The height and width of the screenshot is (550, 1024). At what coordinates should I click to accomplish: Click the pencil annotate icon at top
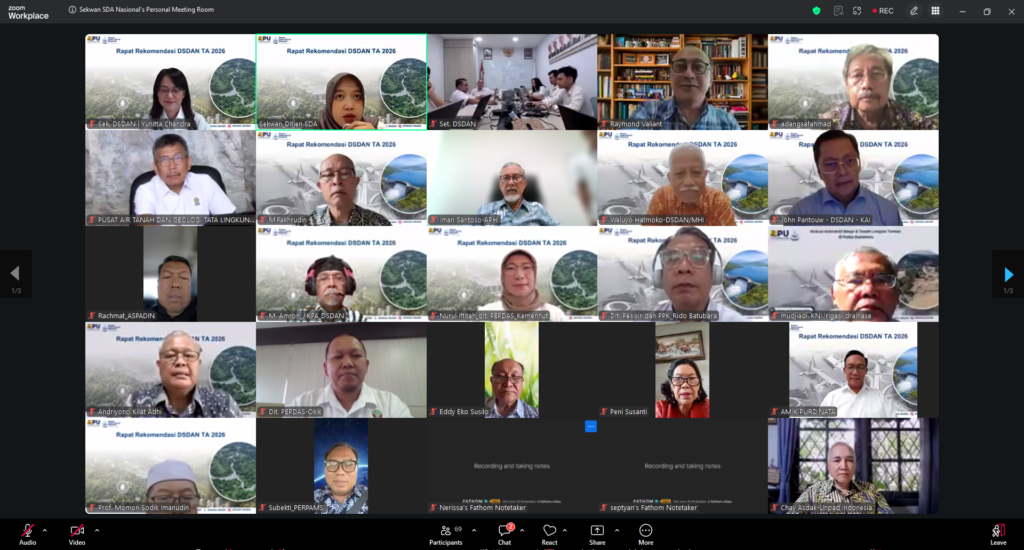(x=914, y=10)
